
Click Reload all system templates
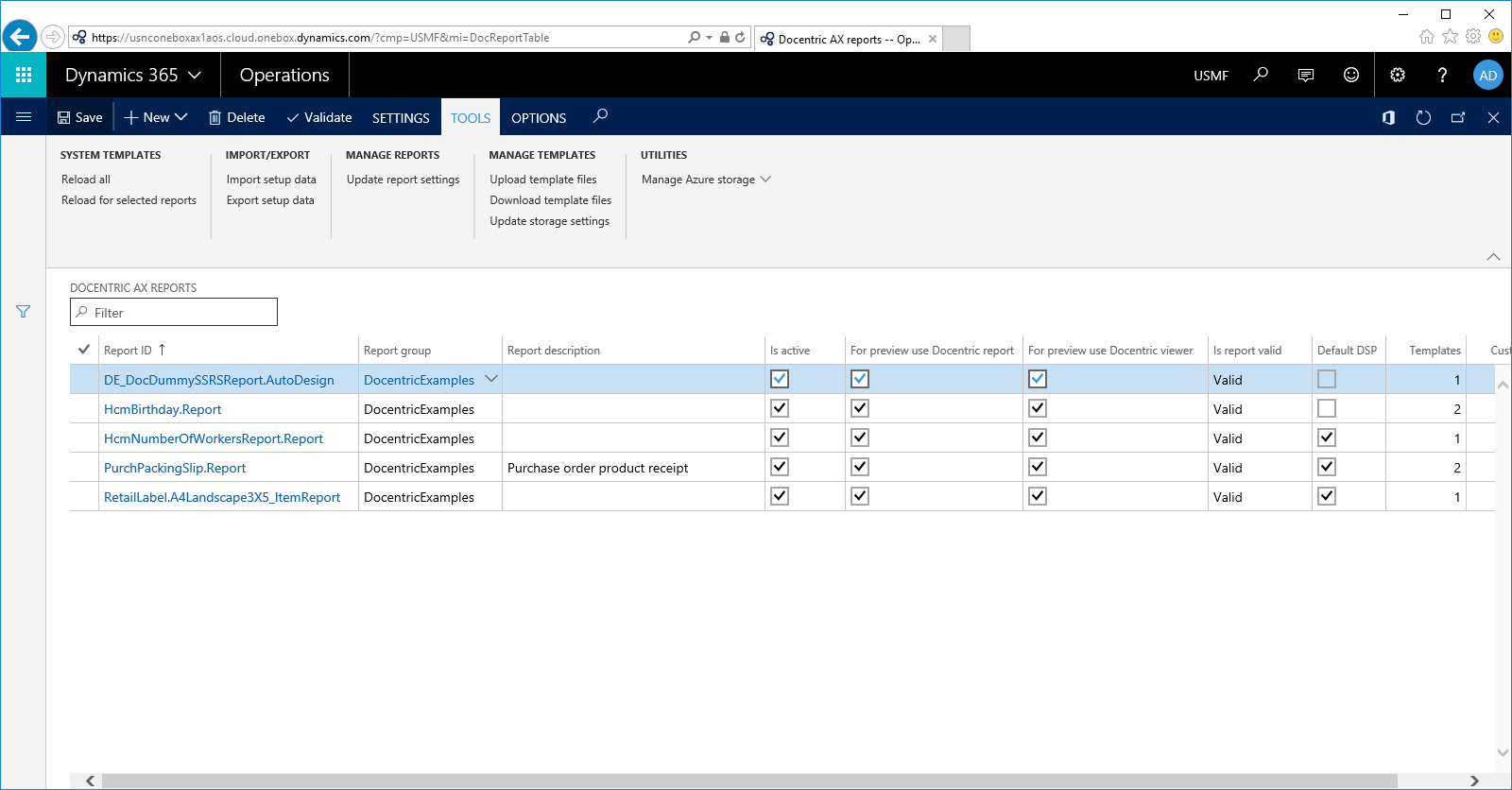86,180
